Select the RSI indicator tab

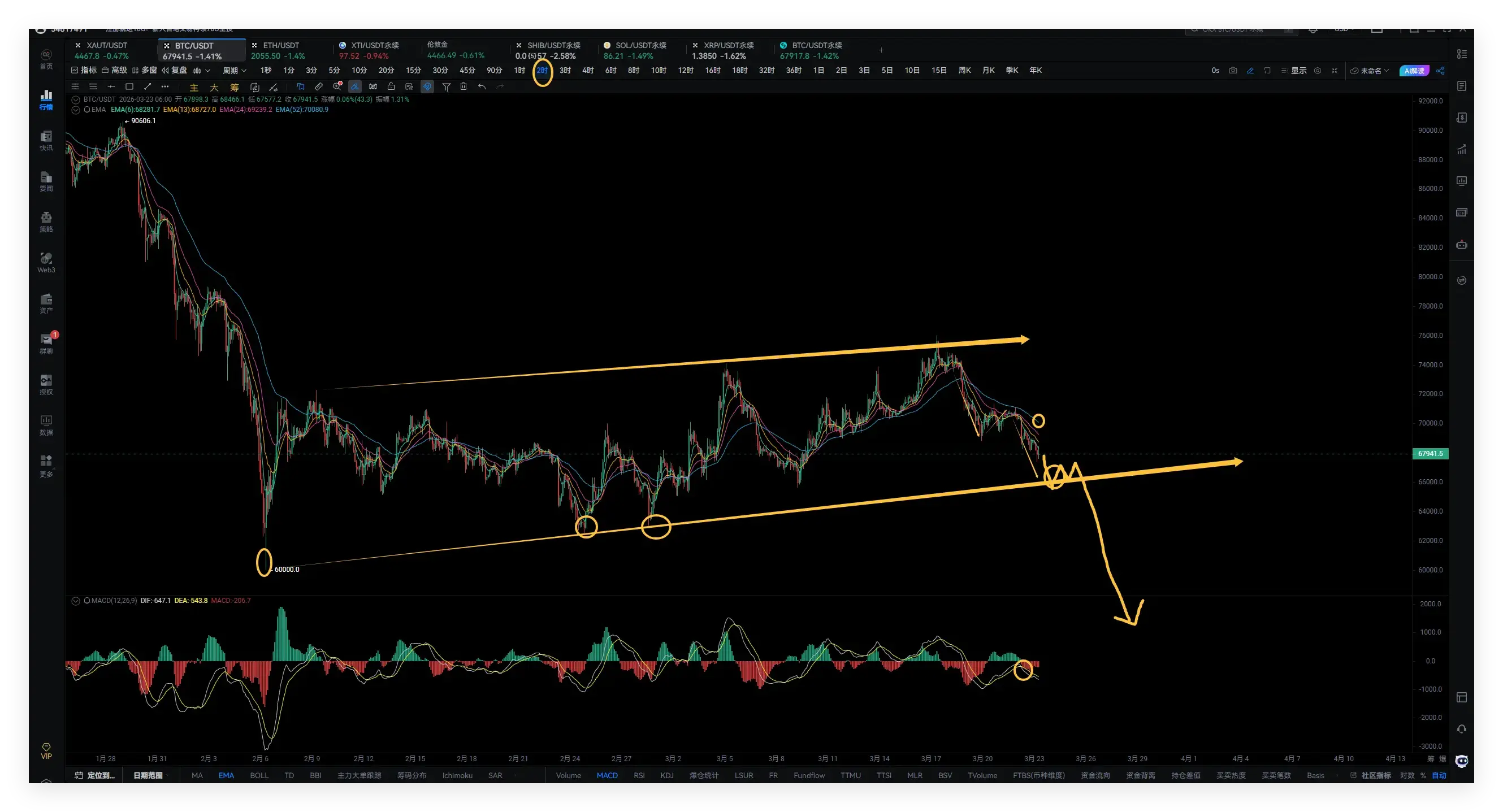pyautogui.click(x=639, y=775)
